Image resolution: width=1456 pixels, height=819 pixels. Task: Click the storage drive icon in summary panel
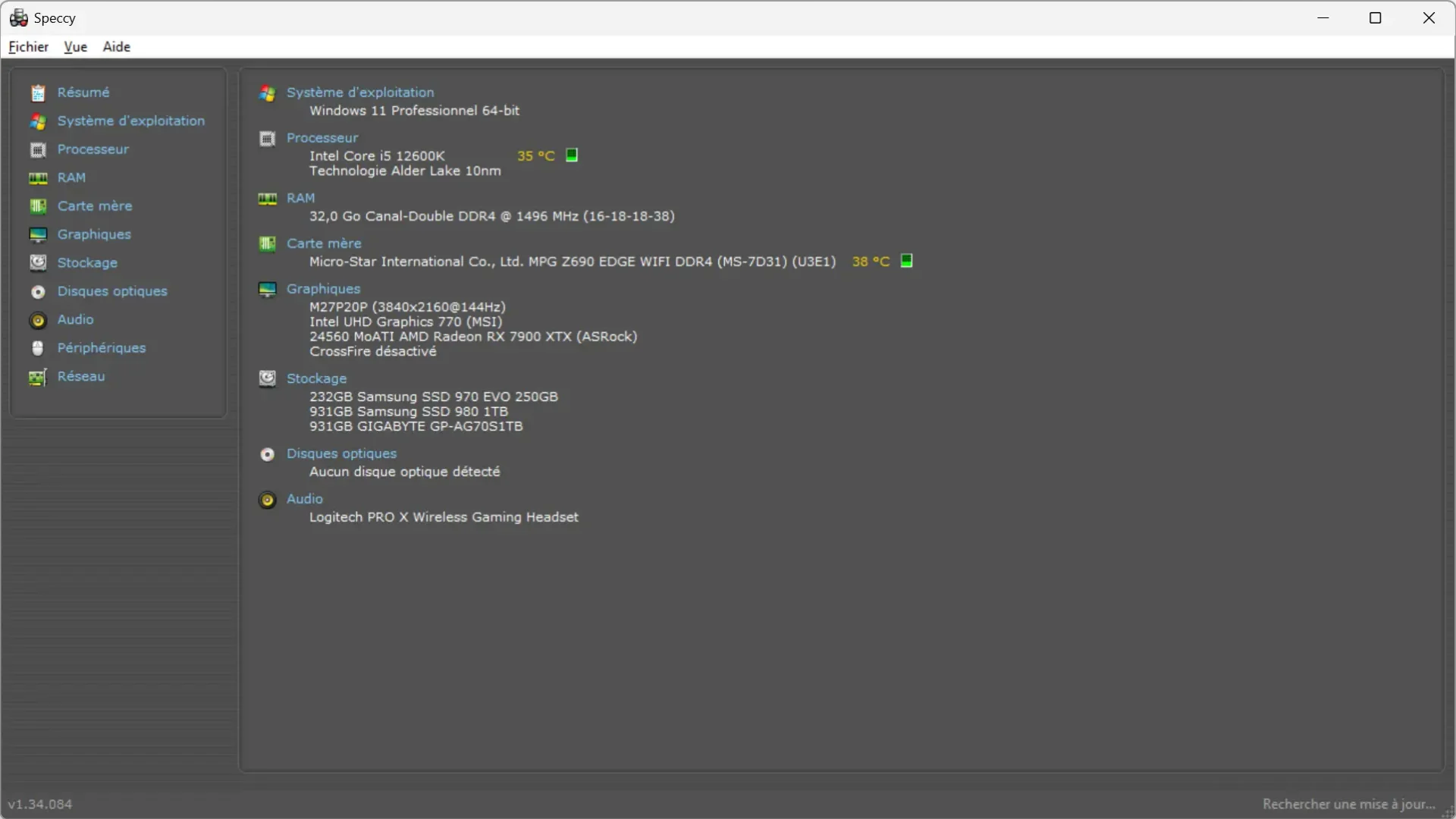tap(267, 379)
